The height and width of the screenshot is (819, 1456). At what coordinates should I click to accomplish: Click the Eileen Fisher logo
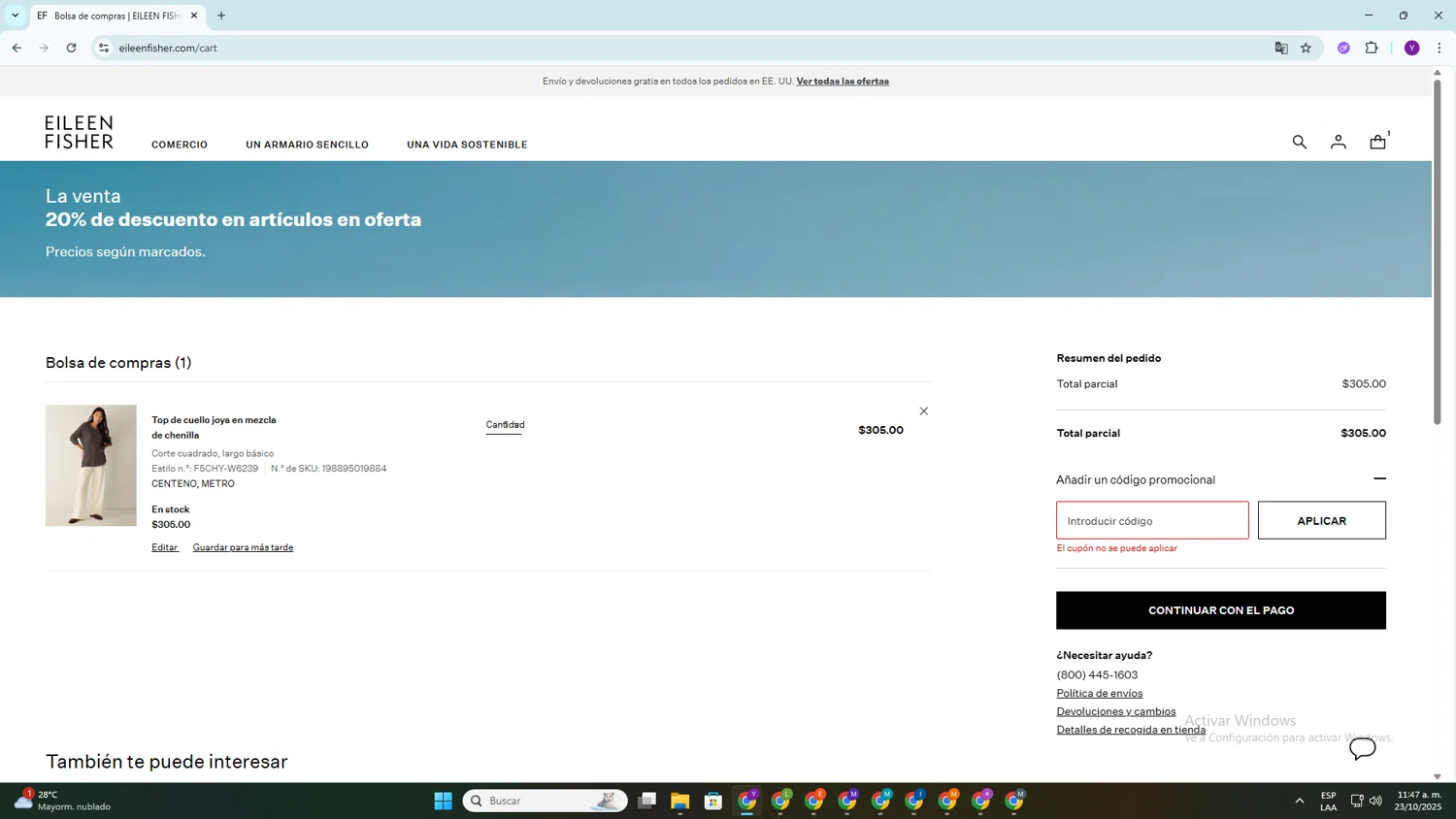point(79,132)
